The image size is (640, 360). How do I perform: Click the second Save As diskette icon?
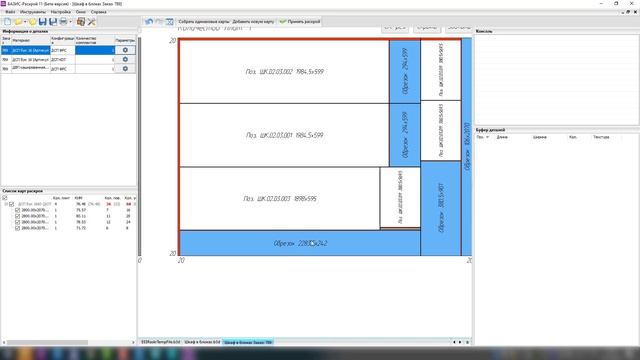(53, 22)
